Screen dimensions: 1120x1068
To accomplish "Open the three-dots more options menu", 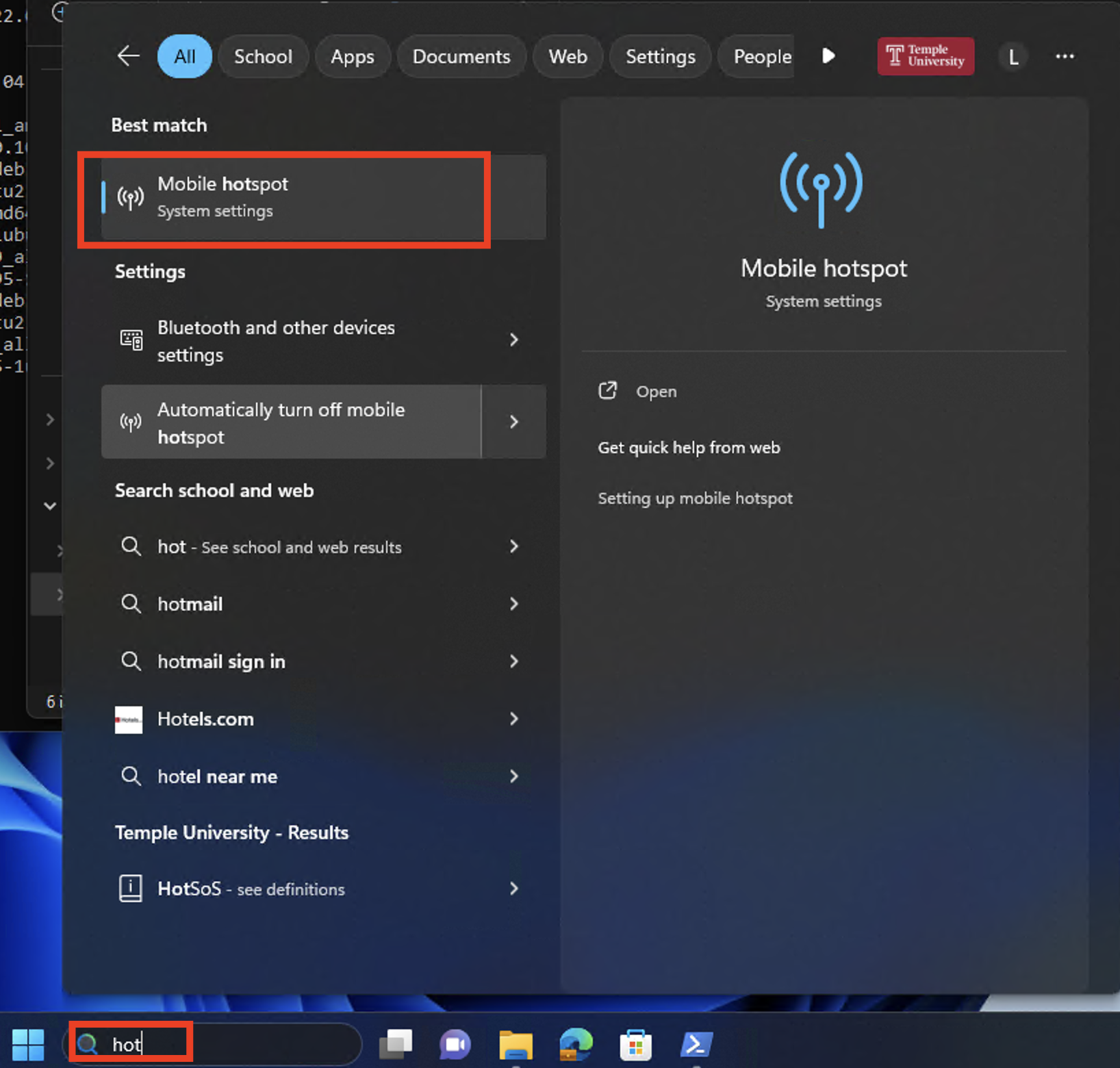I will tap(1065, 57).
